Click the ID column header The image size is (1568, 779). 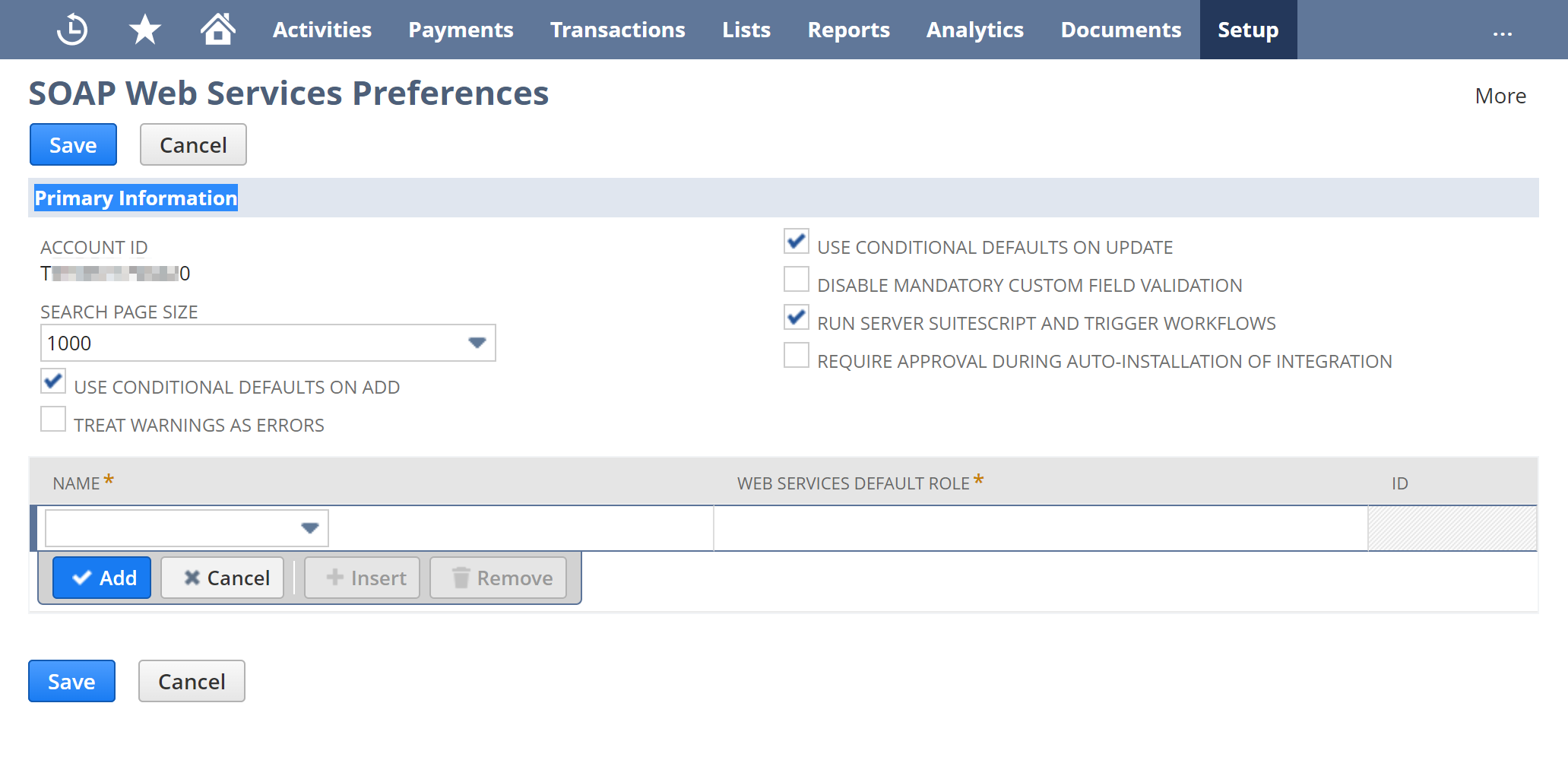click(1399, 483)
